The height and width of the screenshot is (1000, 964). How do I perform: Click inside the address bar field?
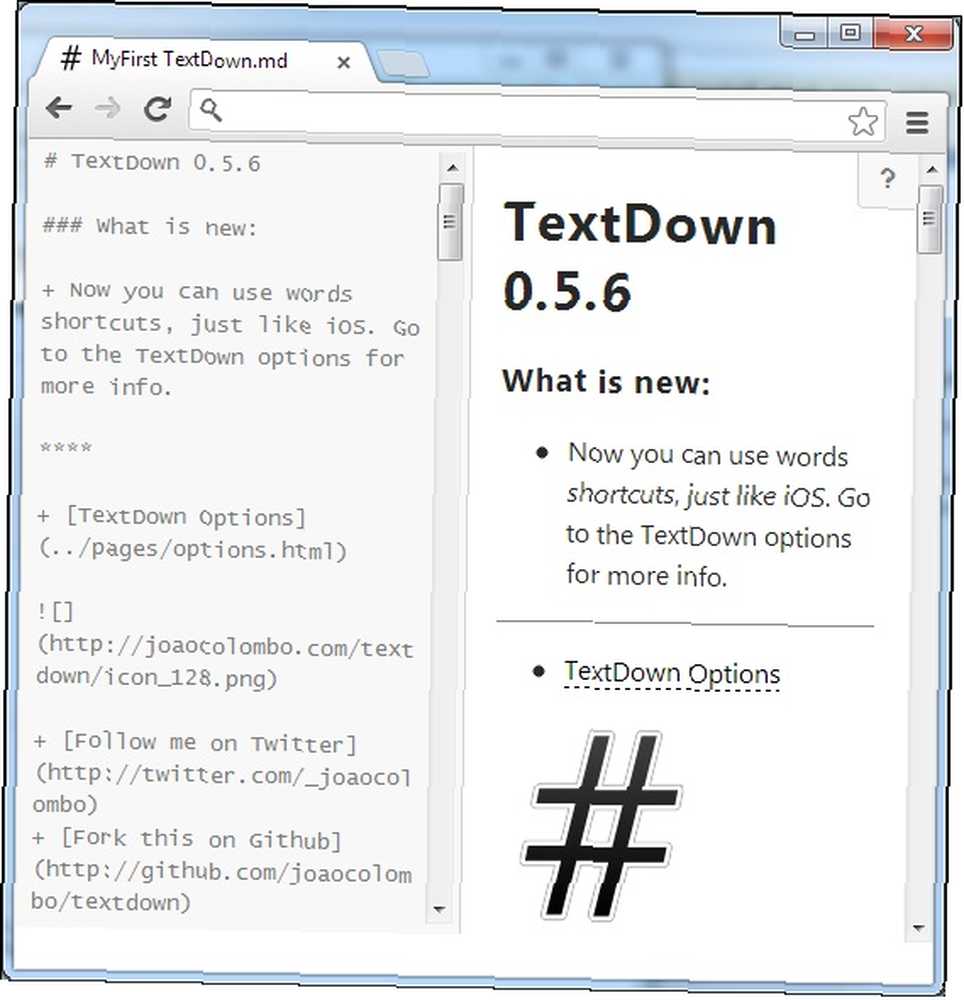536,115
